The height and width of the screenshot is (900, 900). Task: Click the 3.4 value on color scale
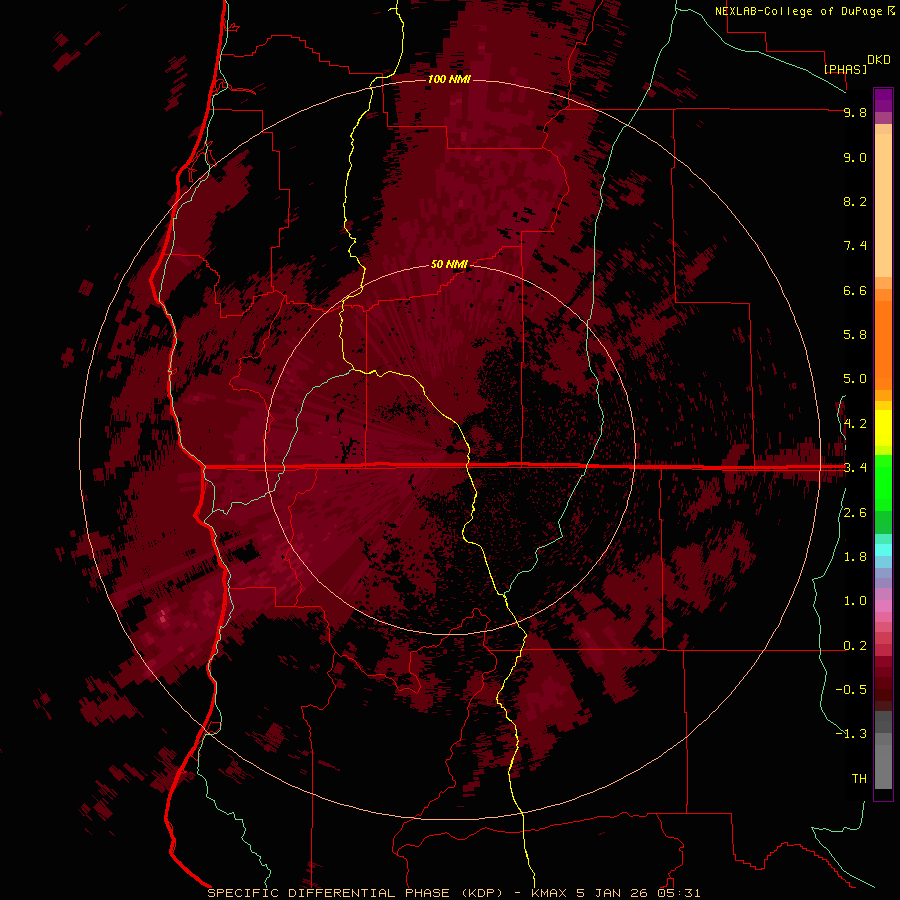tap(855, 468)
